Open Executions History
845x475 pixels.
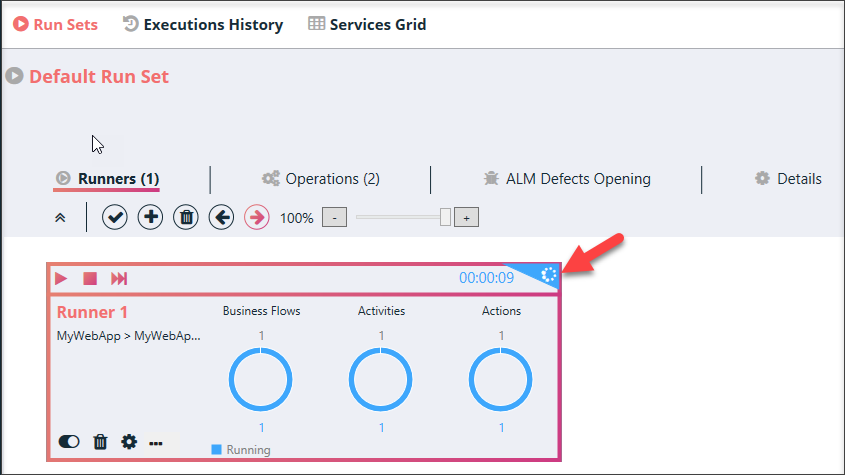(203, 24)
